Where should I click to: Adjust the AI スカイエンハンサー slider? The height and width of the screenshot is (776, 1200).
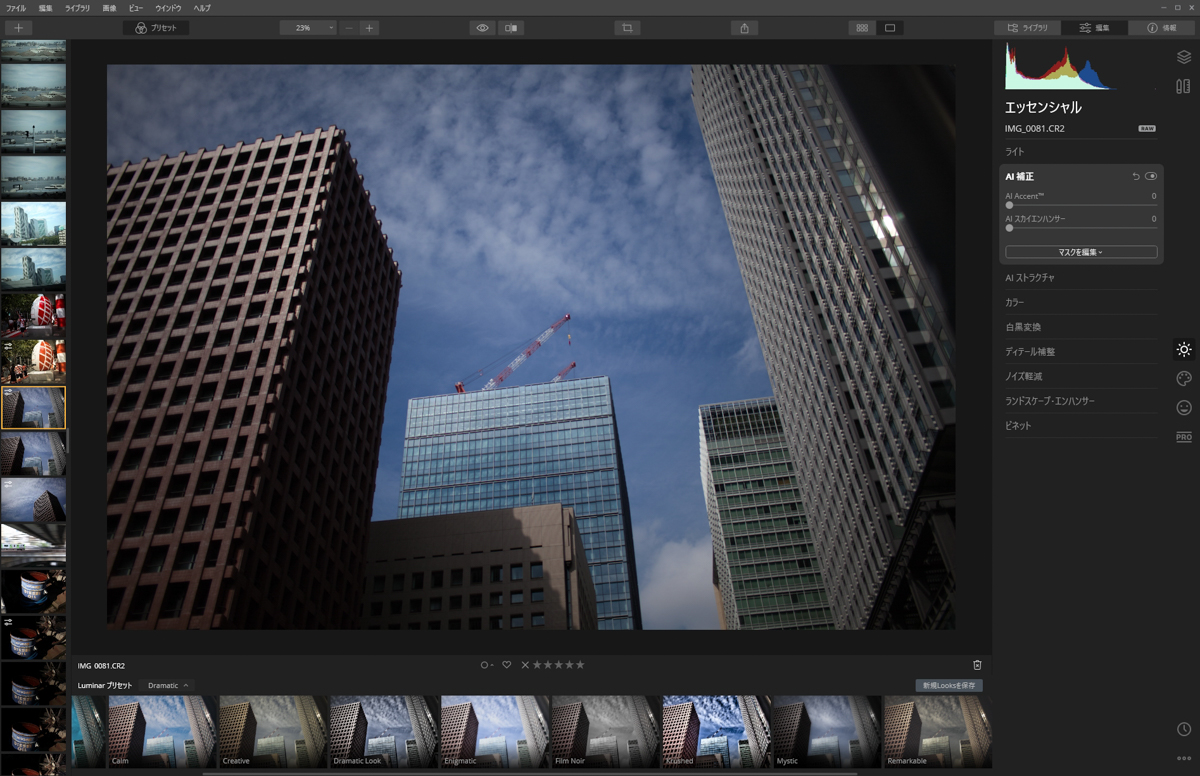[1081, 227]
